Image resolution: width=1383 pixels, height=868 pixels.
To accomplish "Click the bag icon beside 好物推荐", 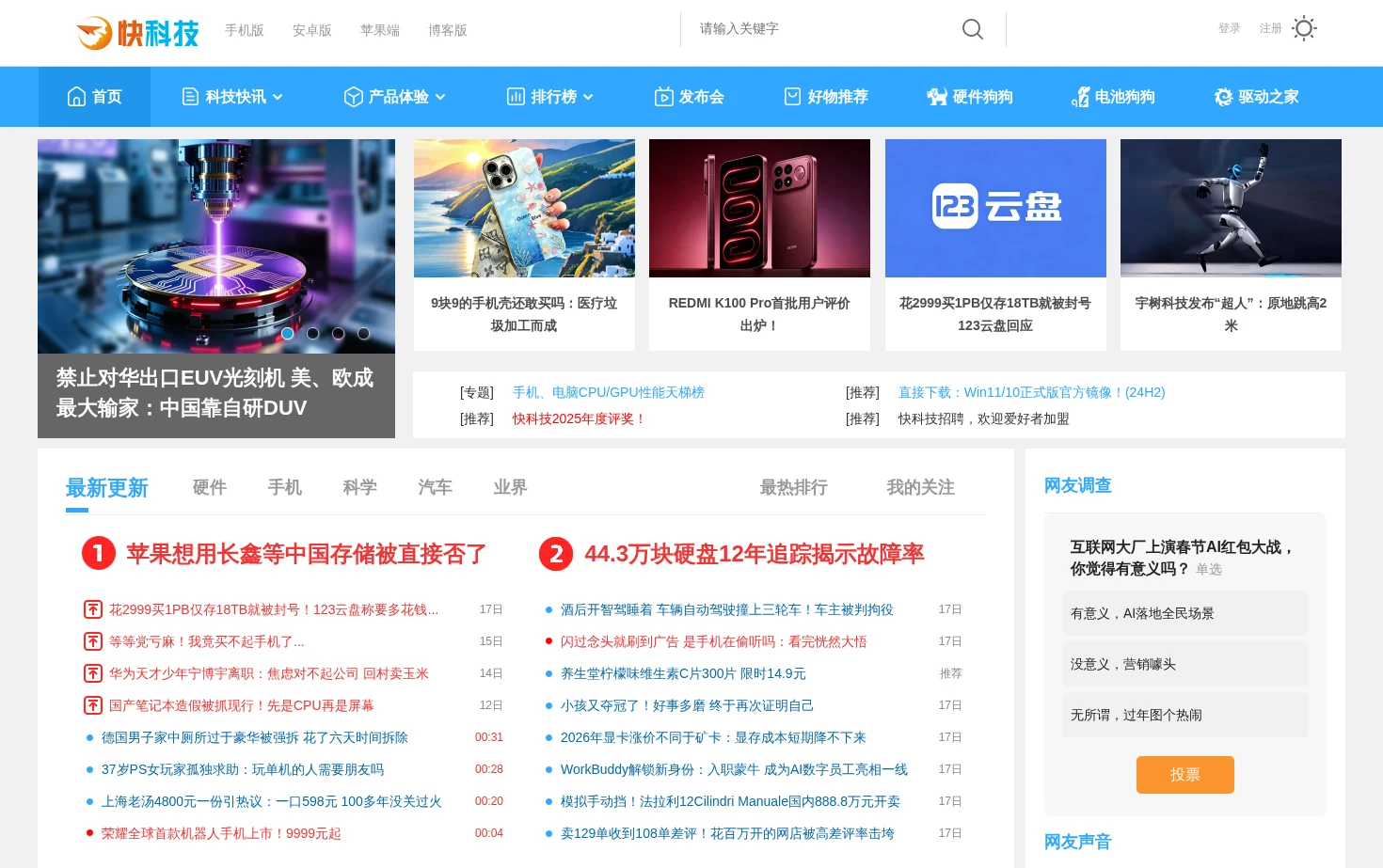I will coord(792,96).
